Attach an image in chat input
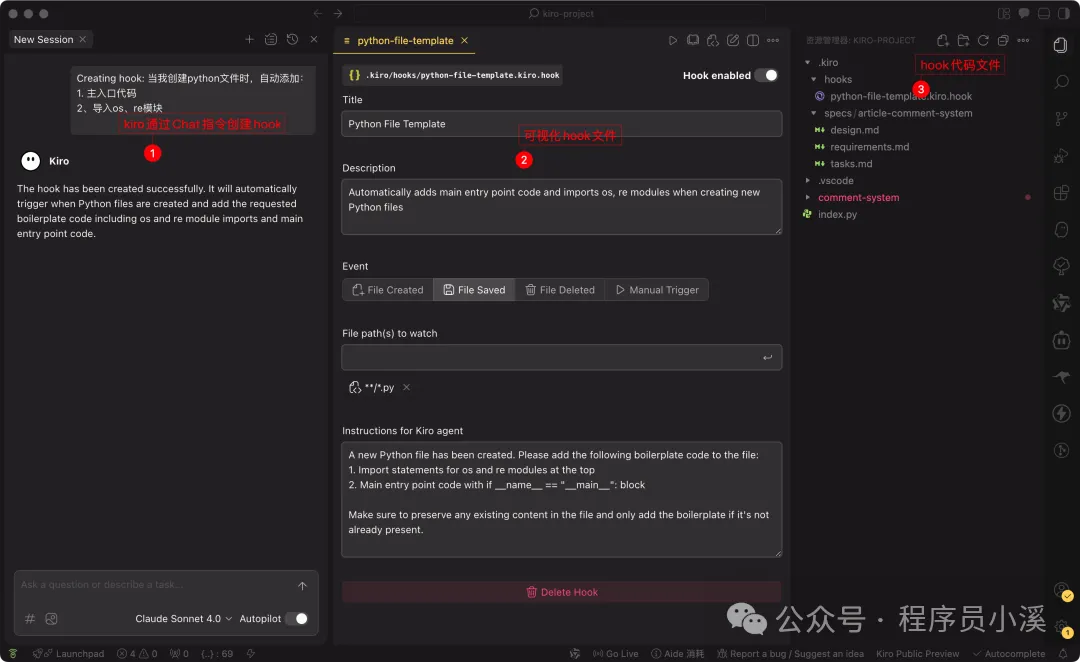 [x=51, y=619]
